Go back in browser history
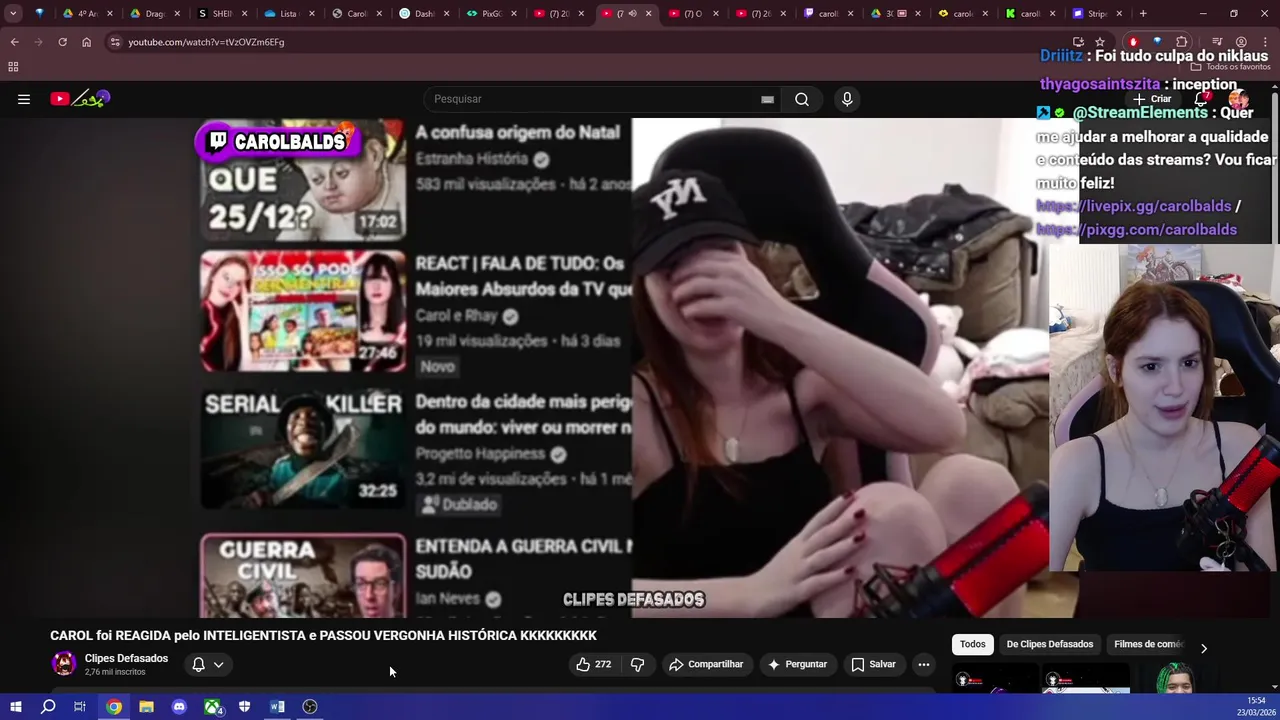Screen dimensions: 1280x720 pyautogui.click(x=14, y=42)
